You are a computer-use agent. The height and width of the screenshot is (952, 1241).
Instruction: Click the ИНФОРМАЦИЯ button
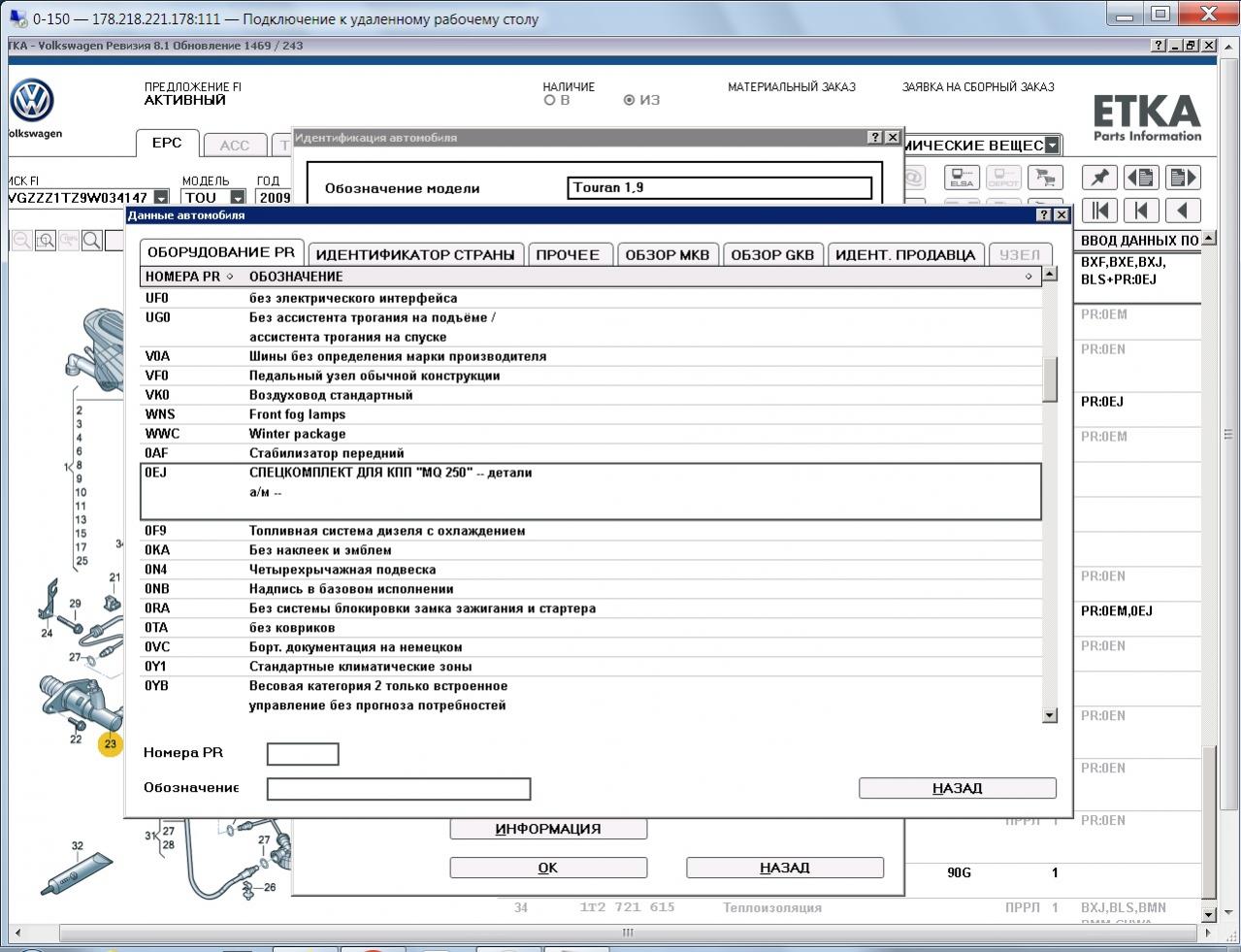tap(548, 829)
